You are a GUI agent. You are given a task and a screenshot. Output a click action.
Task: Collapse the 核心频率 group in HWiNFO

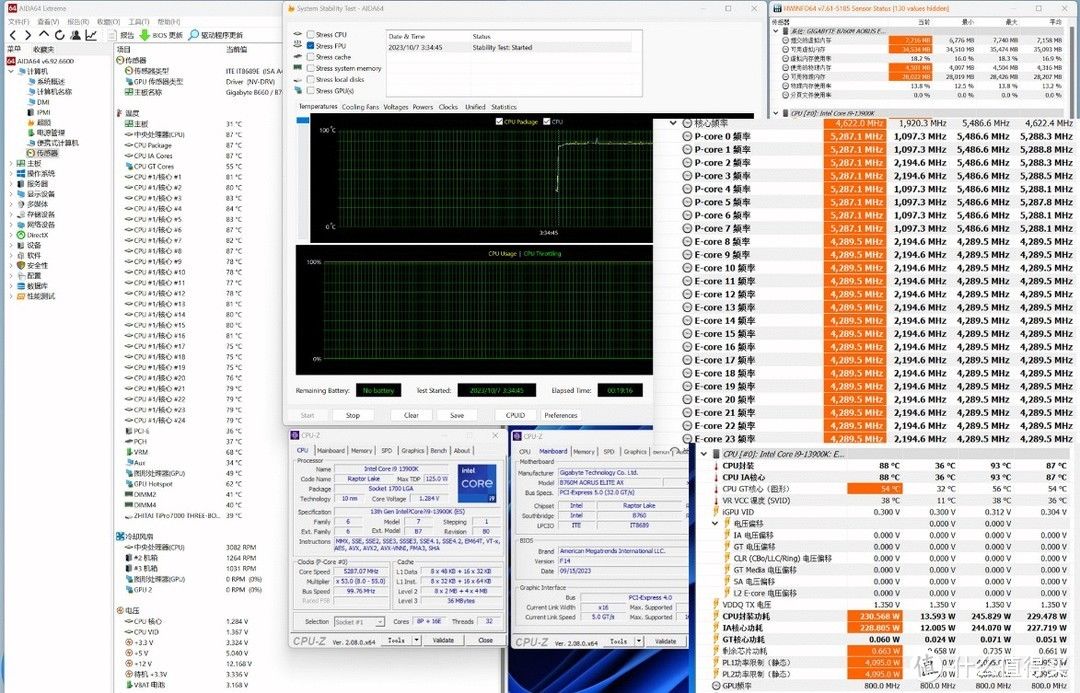pos(673,123)
